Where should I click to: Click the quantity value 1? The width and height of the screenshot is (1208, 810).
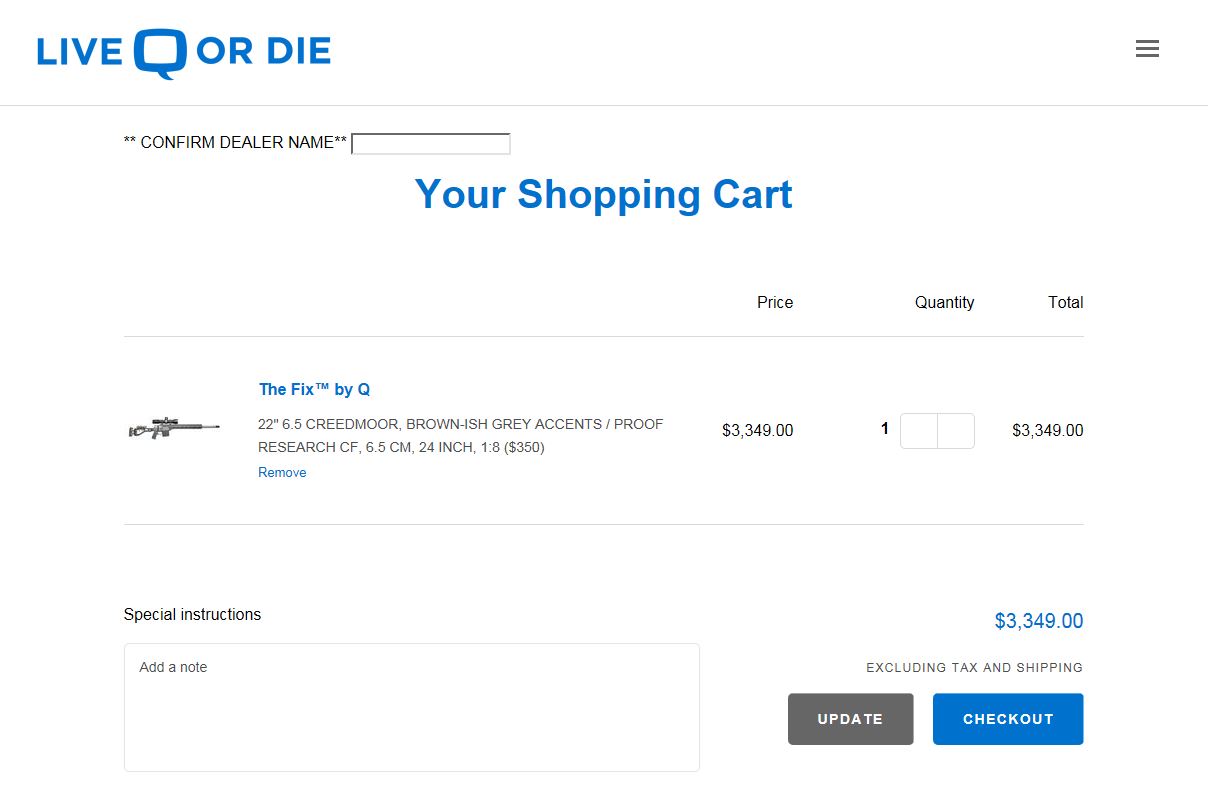tap(884, 429)
